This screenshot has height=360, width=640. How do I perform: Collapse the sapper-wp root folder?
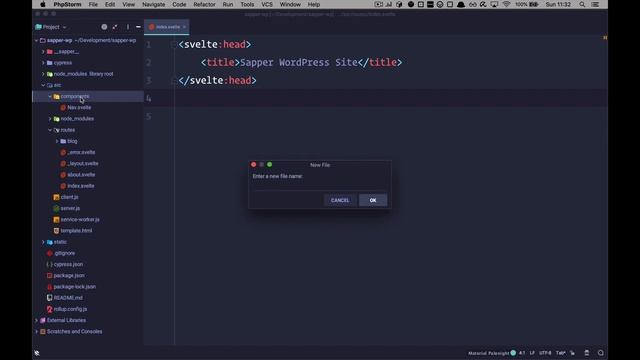pos(36,40)
